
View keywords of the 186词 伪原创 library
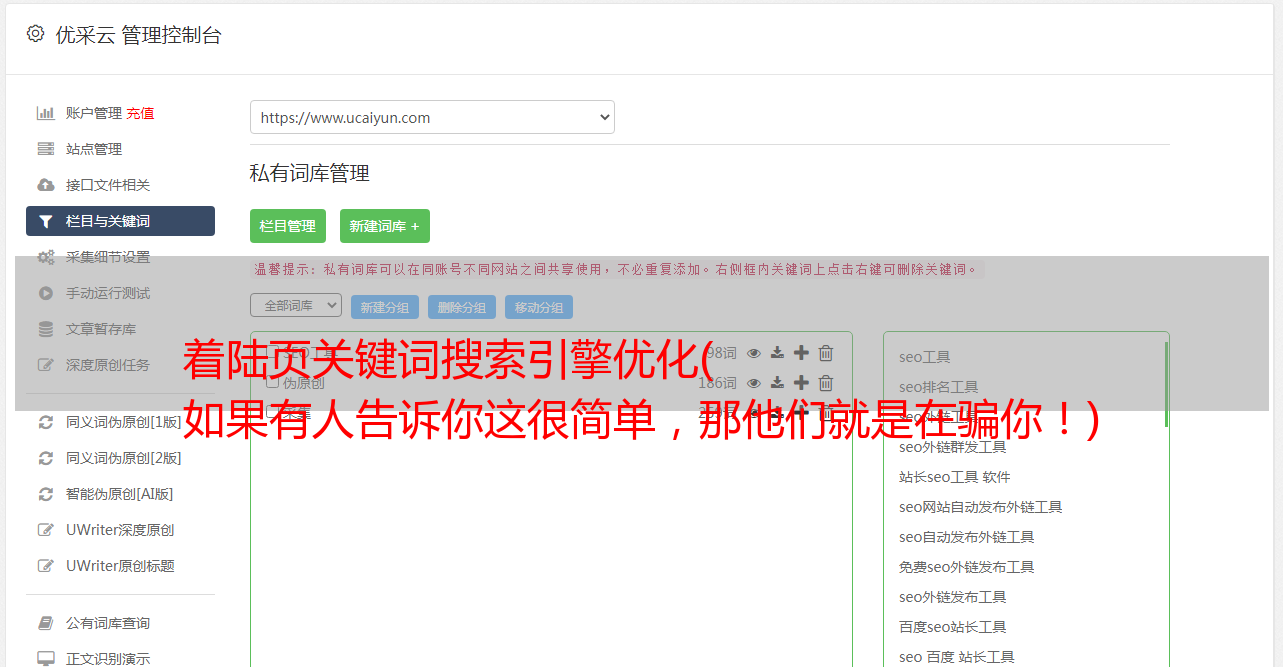754,383
